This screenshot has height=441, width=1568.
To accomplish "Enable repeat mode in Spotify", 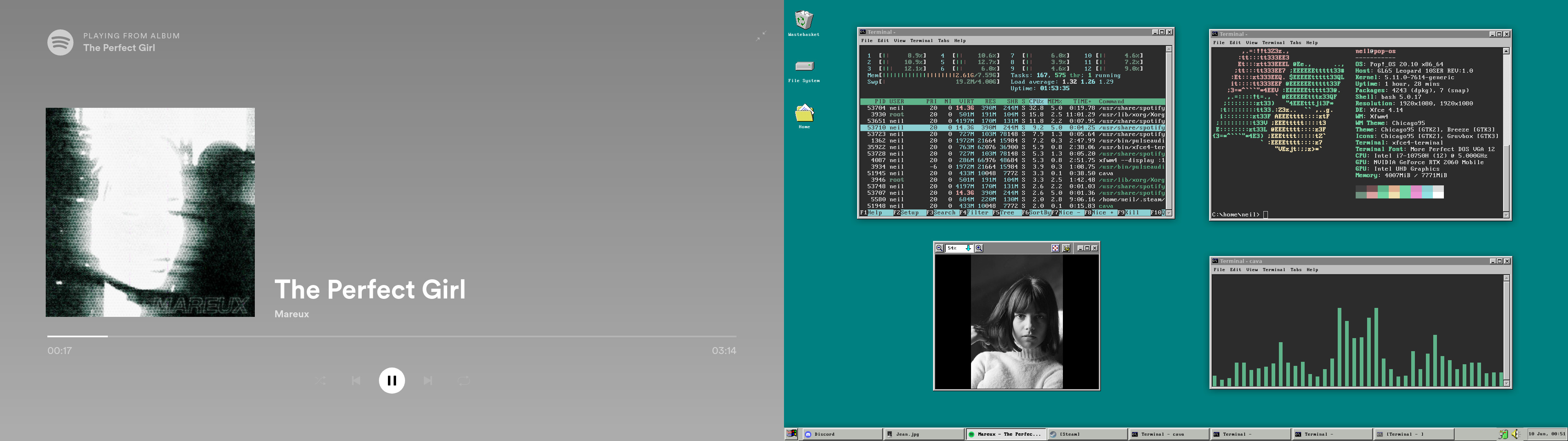I will (464, 380).
